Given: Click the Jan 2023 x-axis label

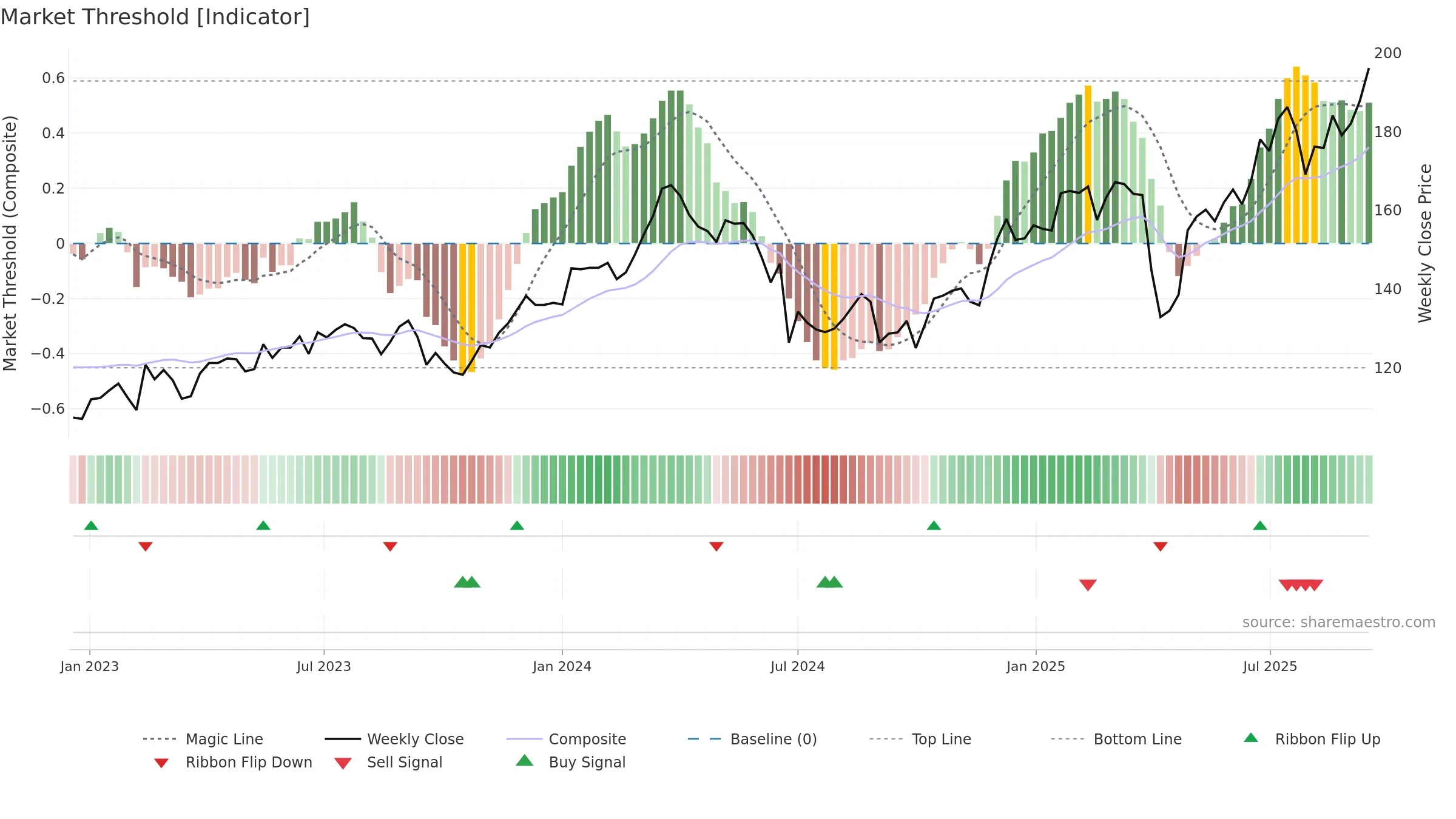Looking at the screenshot, I should (90, 667).
